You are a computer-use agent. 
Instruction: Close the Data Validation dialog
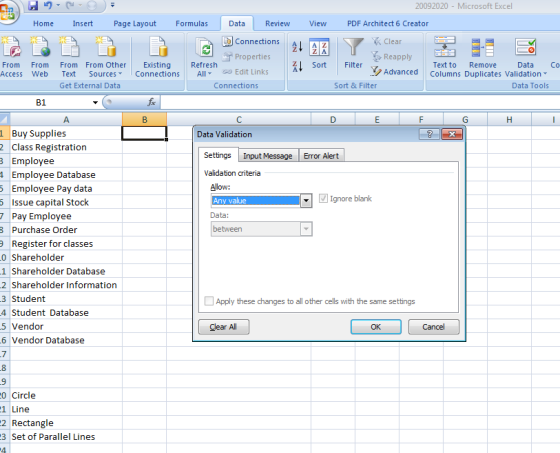click(x=452, y=134)
